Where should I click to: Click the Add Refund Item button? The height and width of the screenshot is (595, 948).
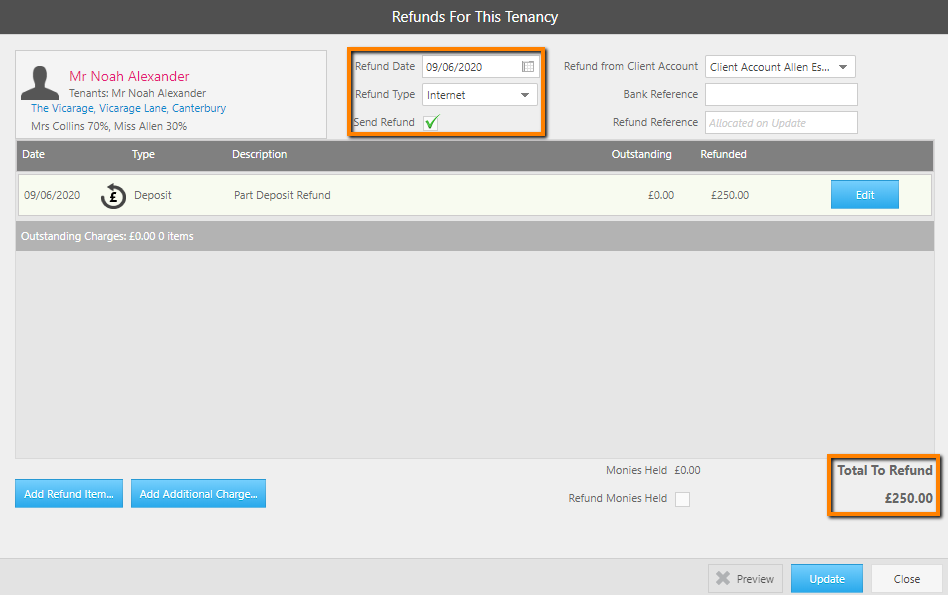[x=69, y=494]
